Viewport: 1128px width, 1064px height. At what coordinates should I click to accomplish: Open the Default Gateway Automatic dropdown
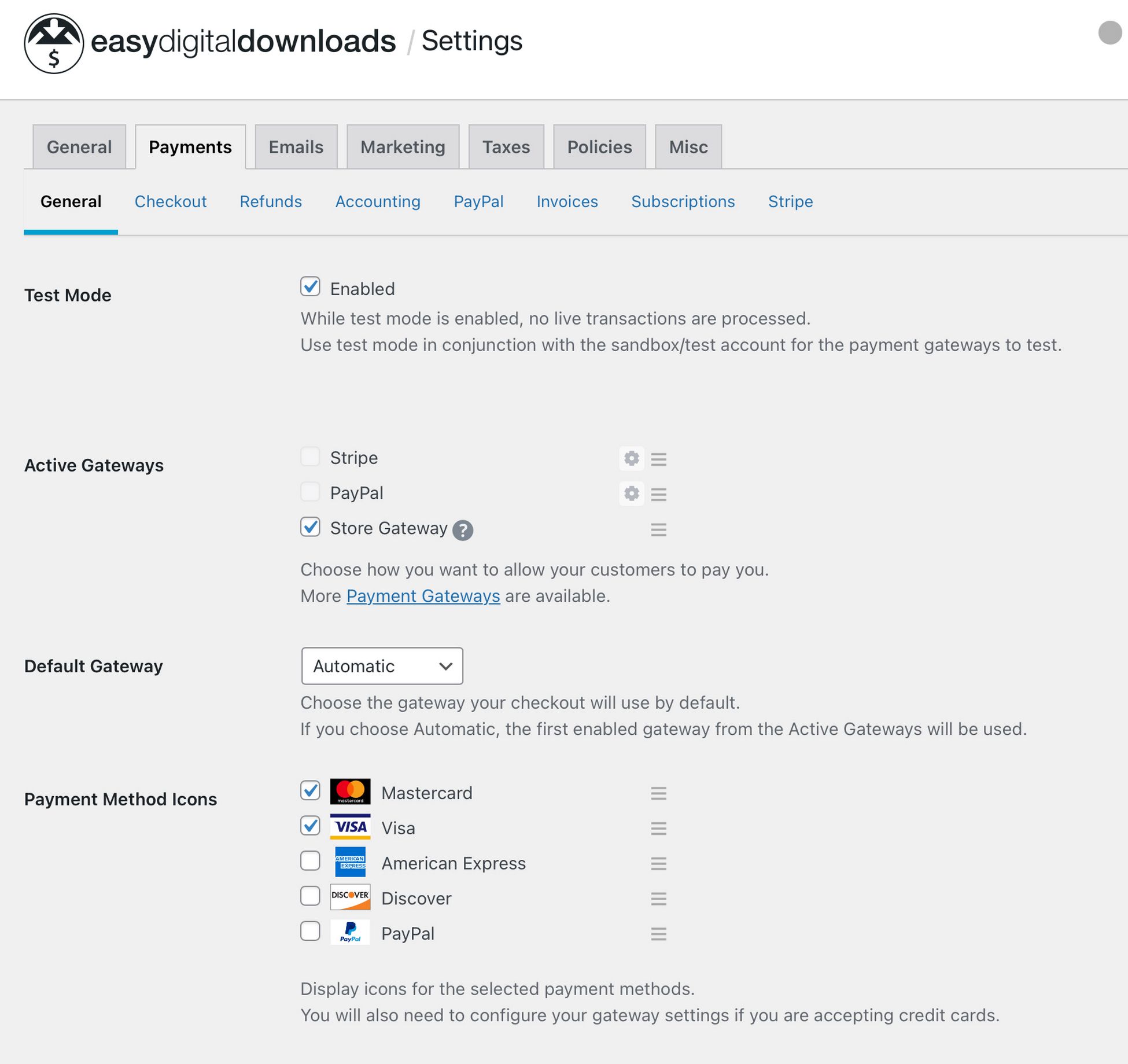[382, 666]
